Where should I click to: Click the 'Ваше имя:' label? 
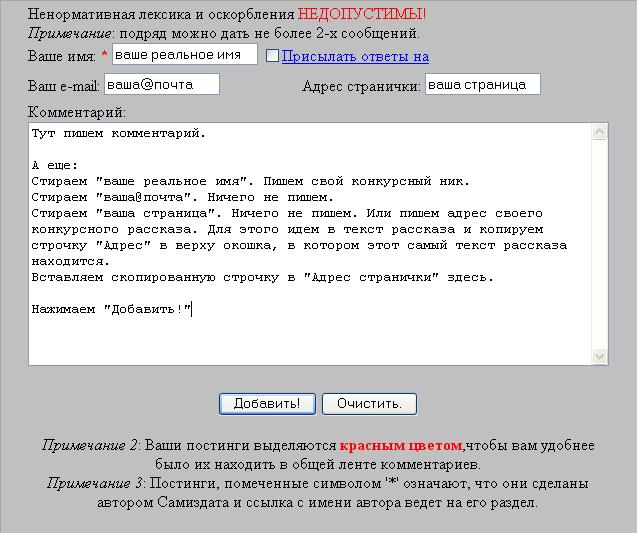pos(61,56)
